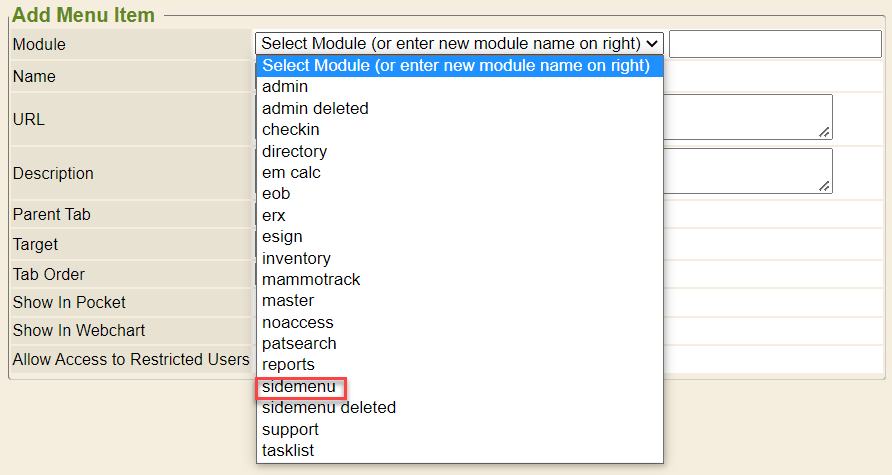Select the 'checkin' module

click(291, 130)
